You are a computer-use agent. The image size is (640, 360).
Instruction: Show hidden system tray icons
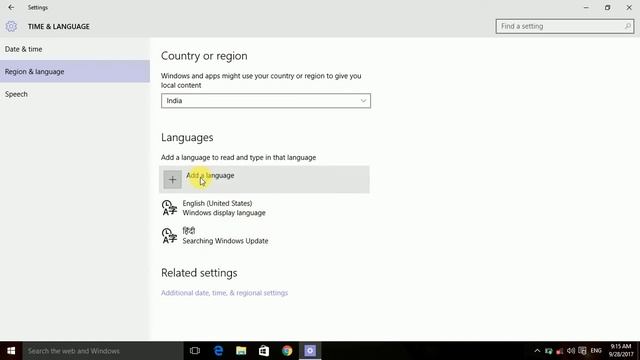pos(537,351)
